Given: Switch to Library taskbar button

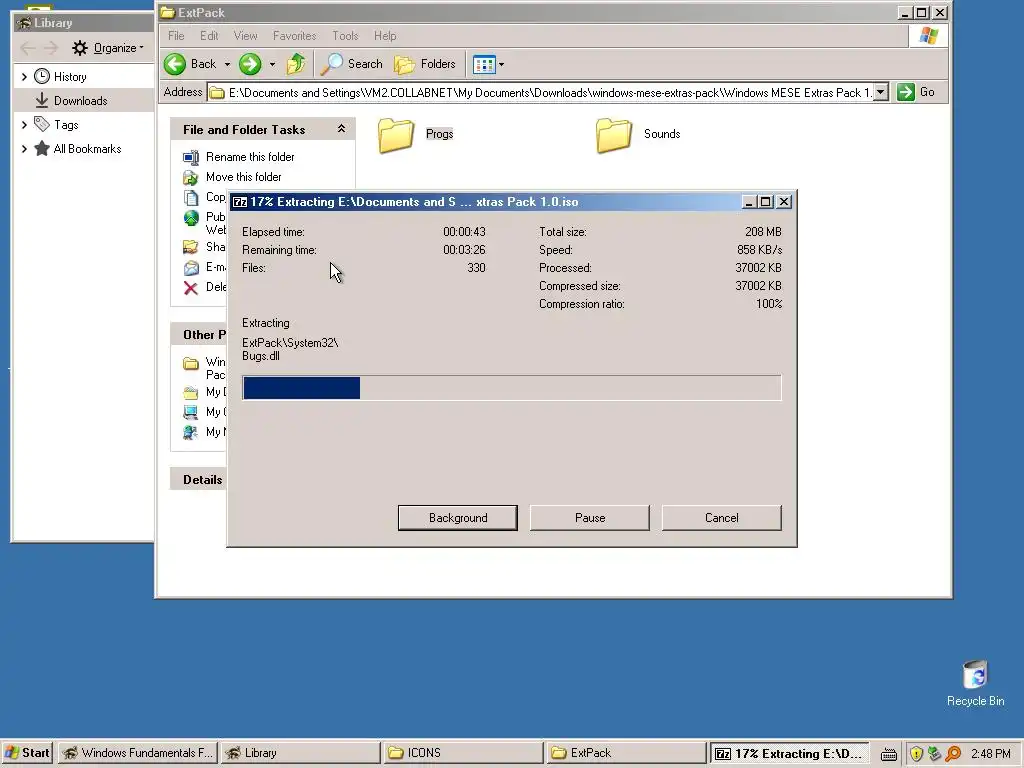Looking at the screenshot, I should (300, 753).
